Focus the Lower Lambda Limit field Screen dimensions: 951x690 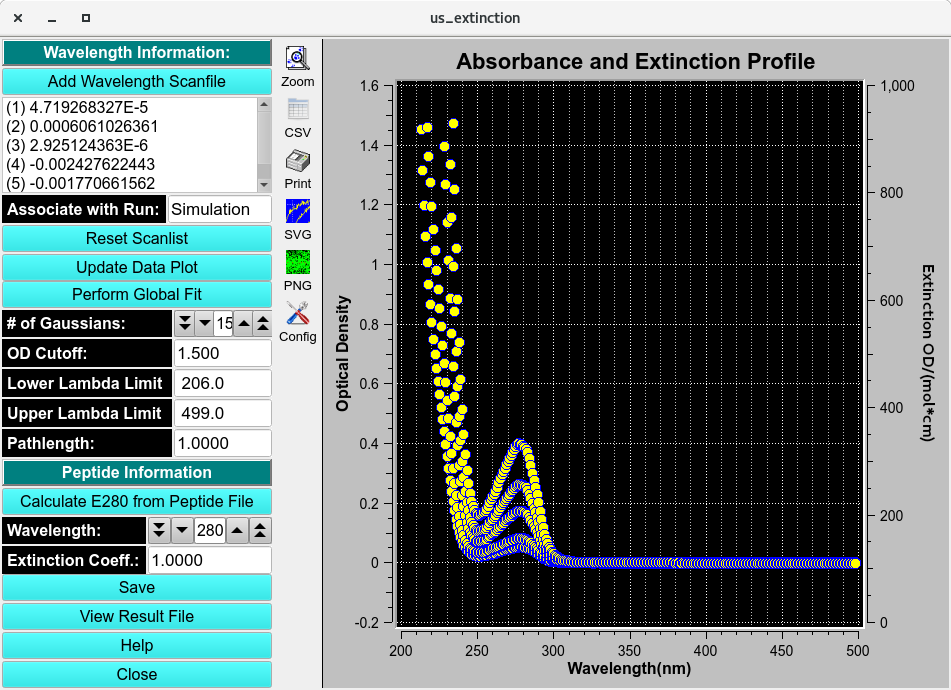pos(221,384)
